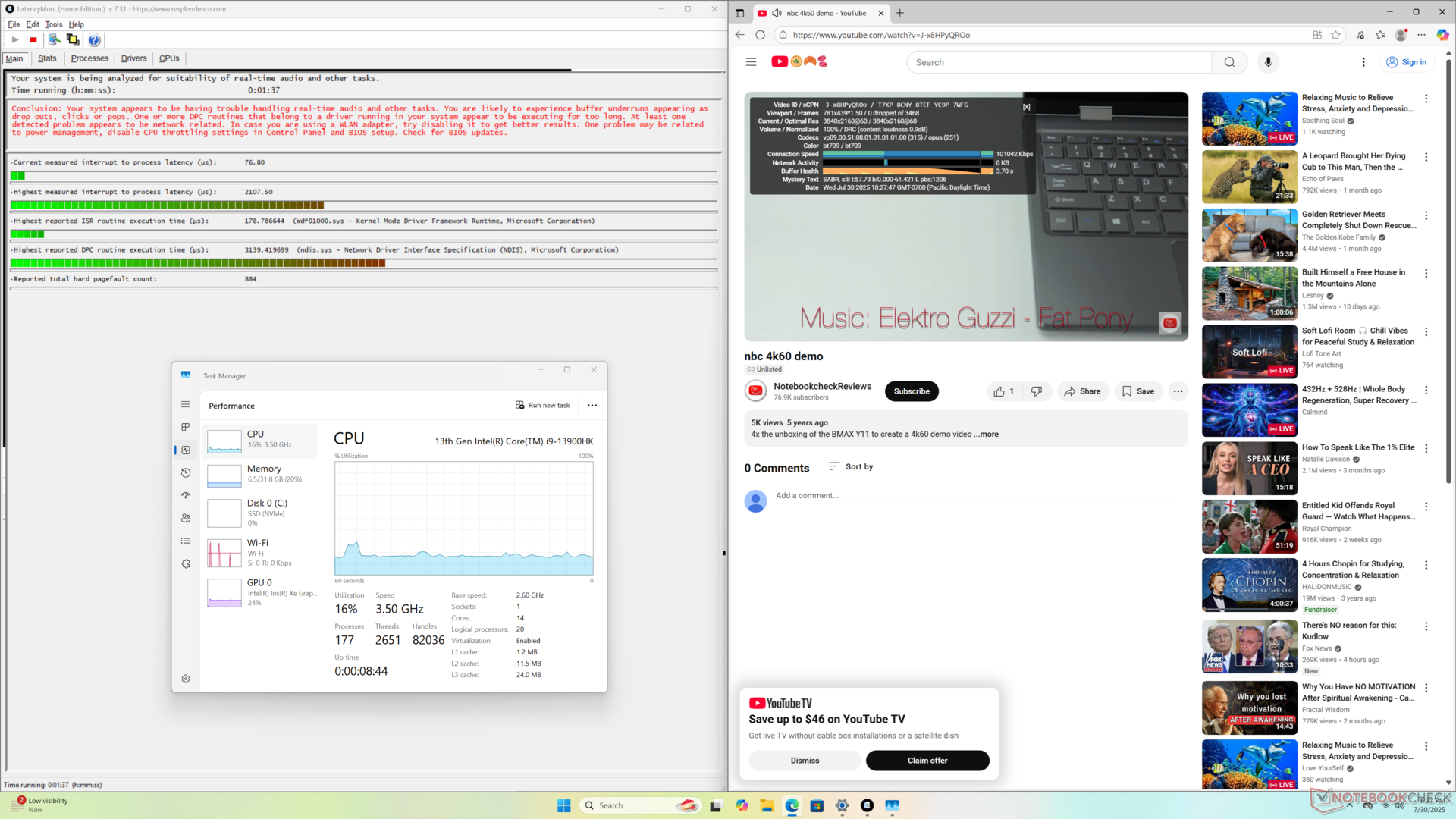Switch to LatencyMon Processes tab

click(89, 58)
